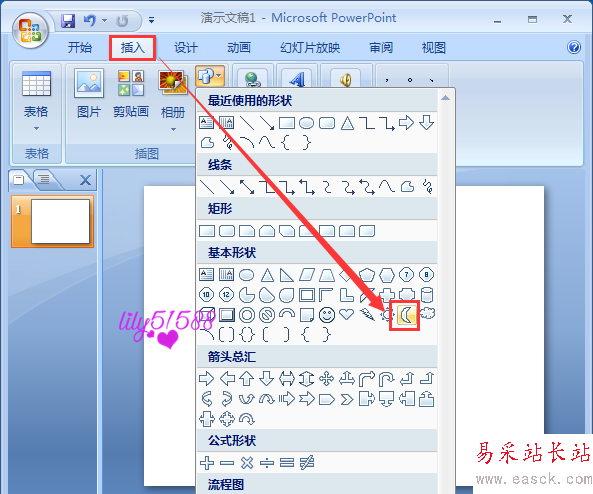Select the donut shape in basic shapes

[247, 315]
